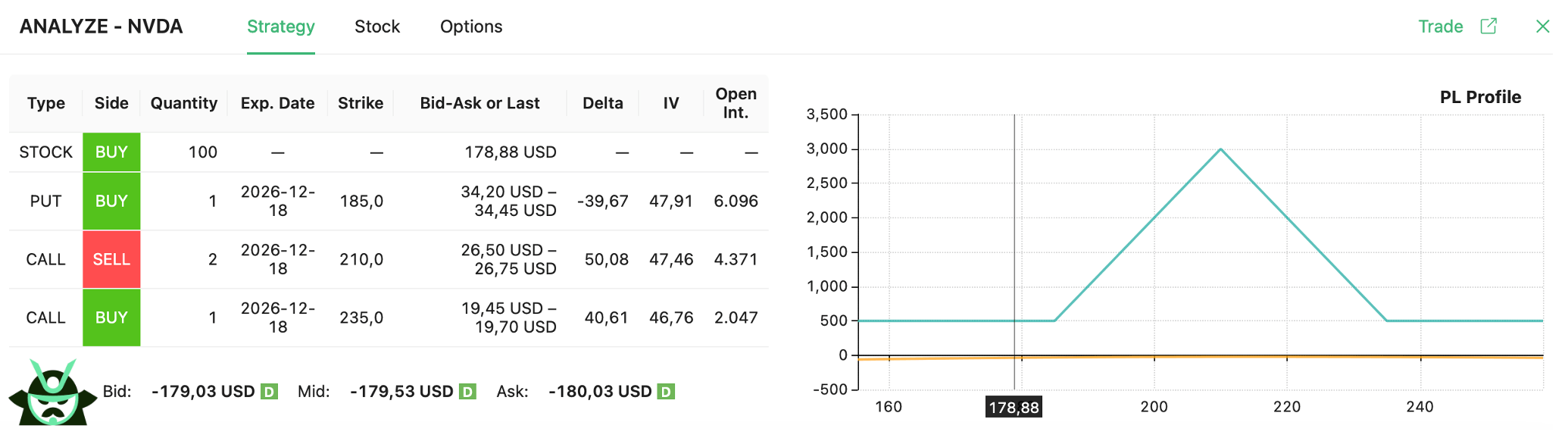Switch to the Strategy tab
The width and height of the screenshot is (1568, 438).
click(x=280, y=27)
